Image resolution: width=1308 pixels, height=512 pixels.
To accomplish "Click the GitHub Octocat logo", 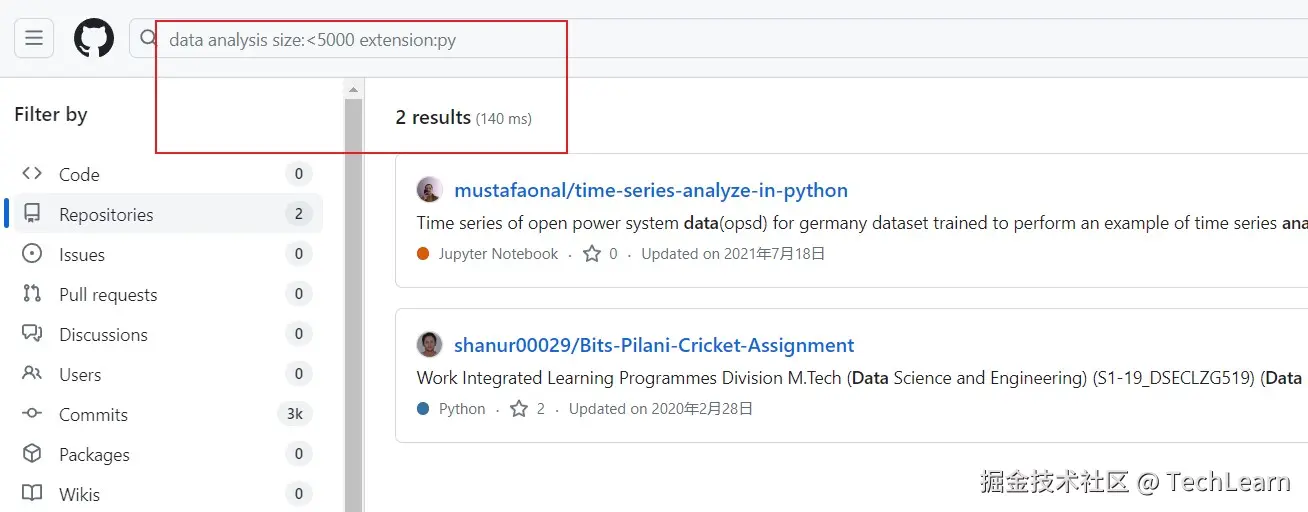I will click(x=94, y=39).
